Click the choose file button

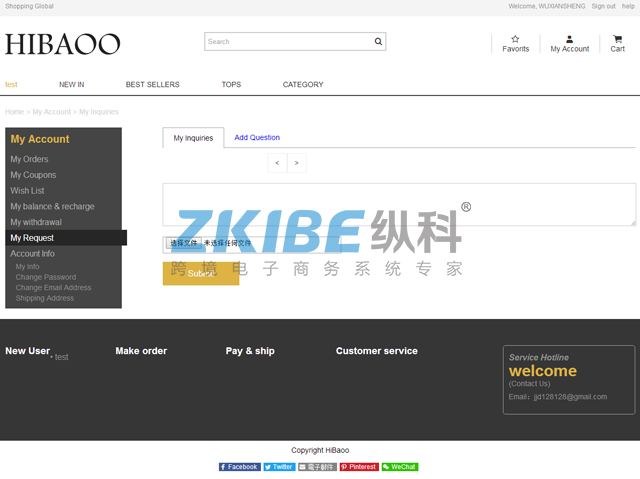point(184,243)
